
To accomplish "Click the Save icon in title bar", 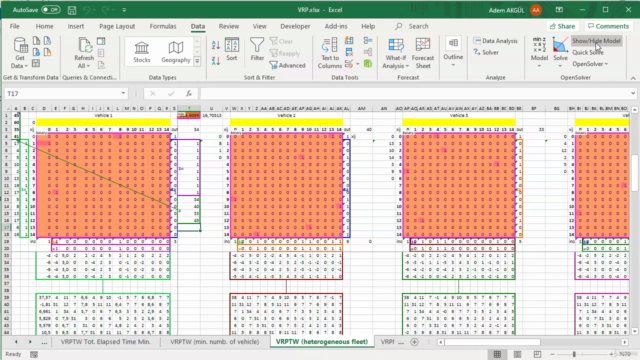I will point(72,10).
